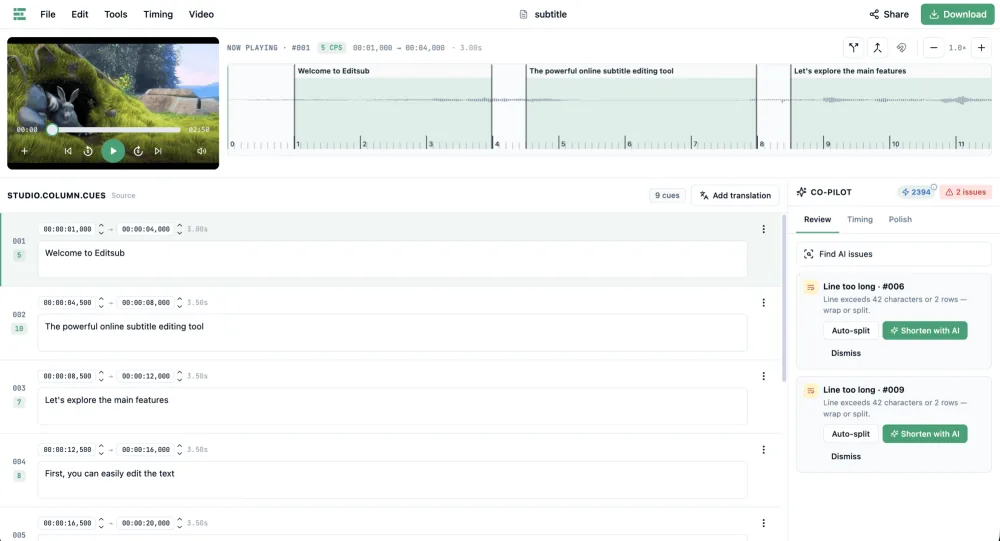Click the text field 'Let's explore the main features'
1000x541 pixels.
coord(392,406)
